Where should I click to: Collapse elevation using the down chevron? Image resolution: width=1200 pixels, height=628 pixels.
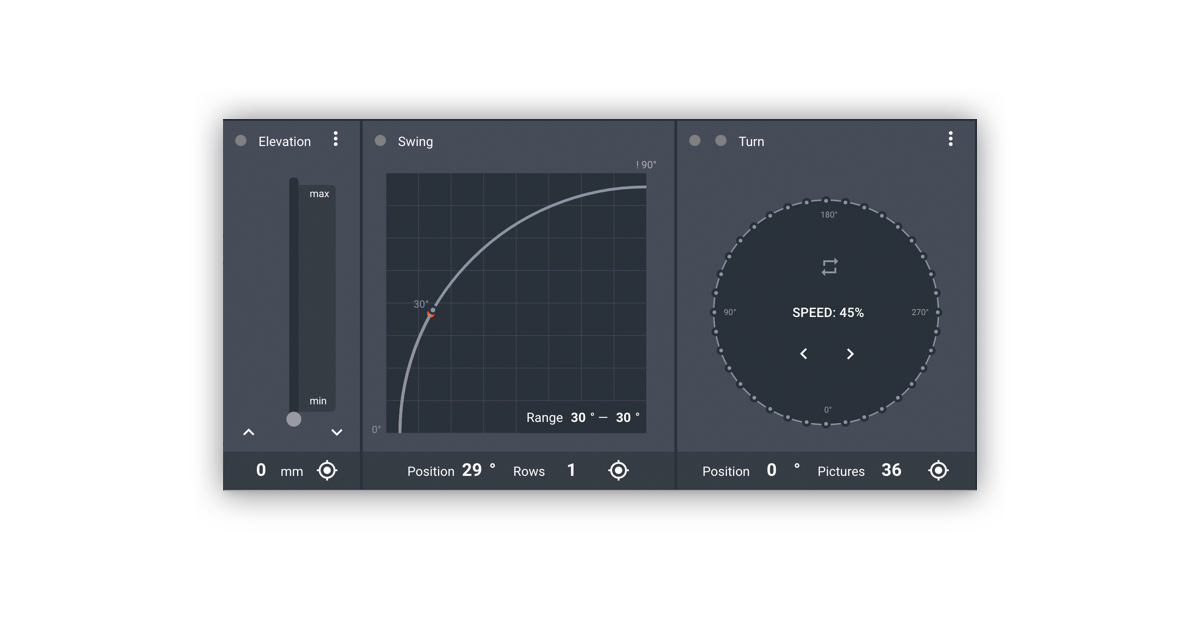tap(337, 432)
